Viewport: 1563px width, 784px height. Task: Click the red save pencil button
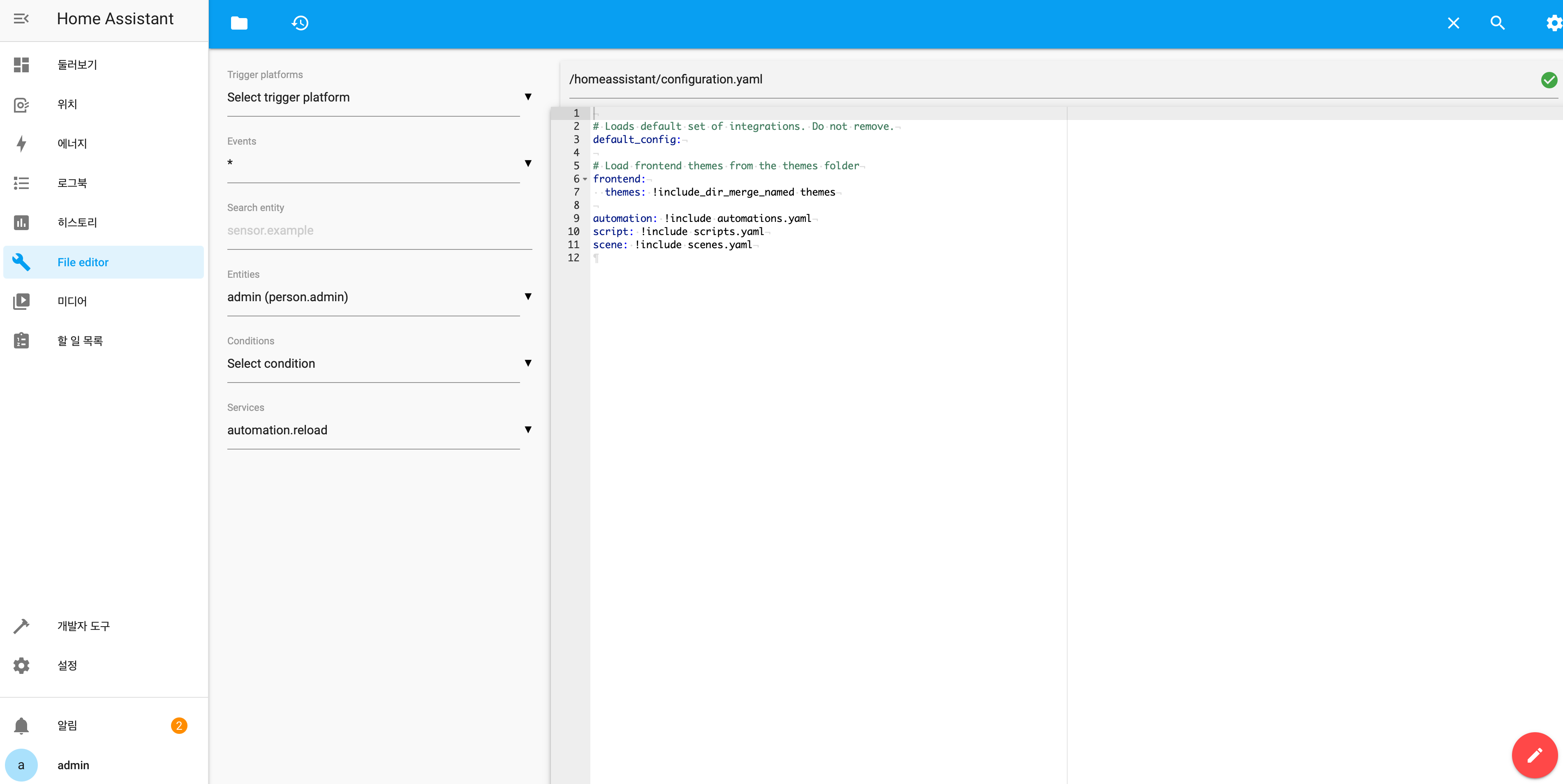click(x=1535, y=755)
